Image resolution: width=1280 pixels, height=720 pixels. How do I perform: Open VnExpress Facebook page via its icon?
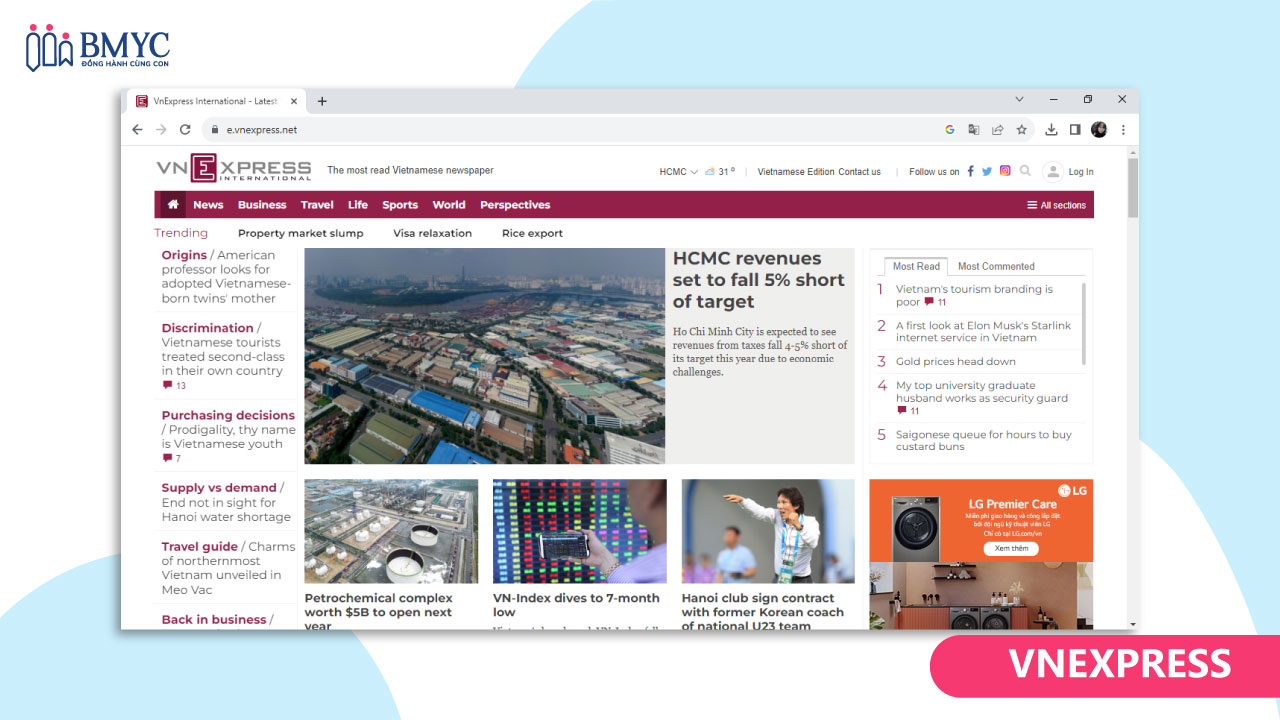click(971, 171)
